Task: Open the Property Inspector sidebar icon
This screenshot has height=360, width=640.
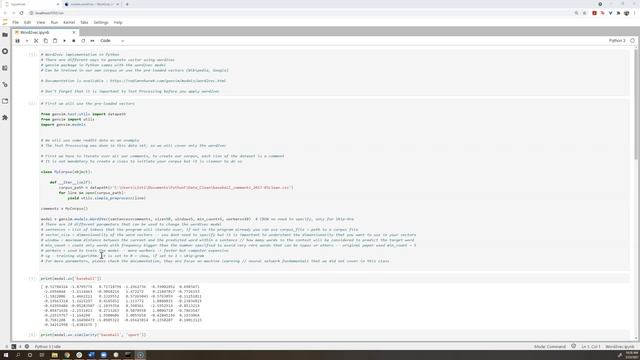Action: click(x=5, y=84)
